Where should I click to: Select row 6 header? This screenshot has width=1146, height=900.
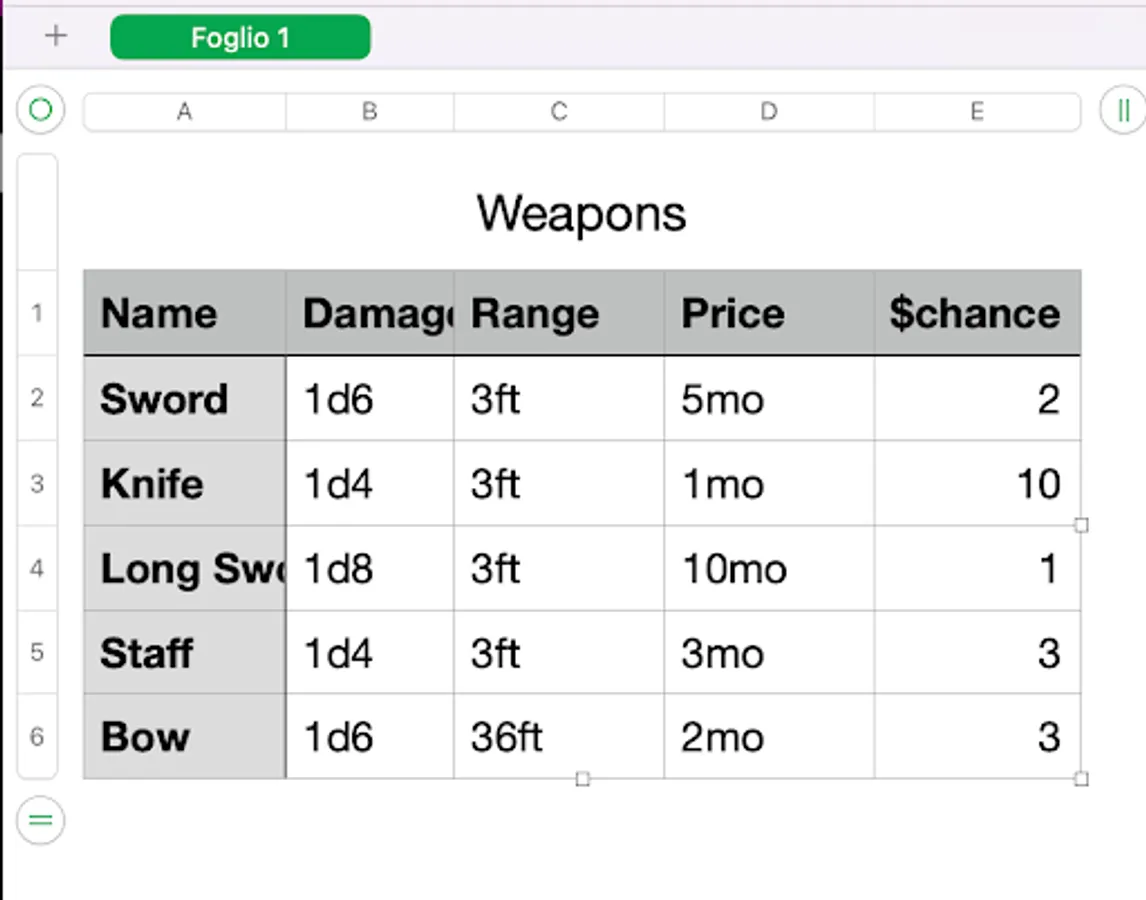[37, 737]
